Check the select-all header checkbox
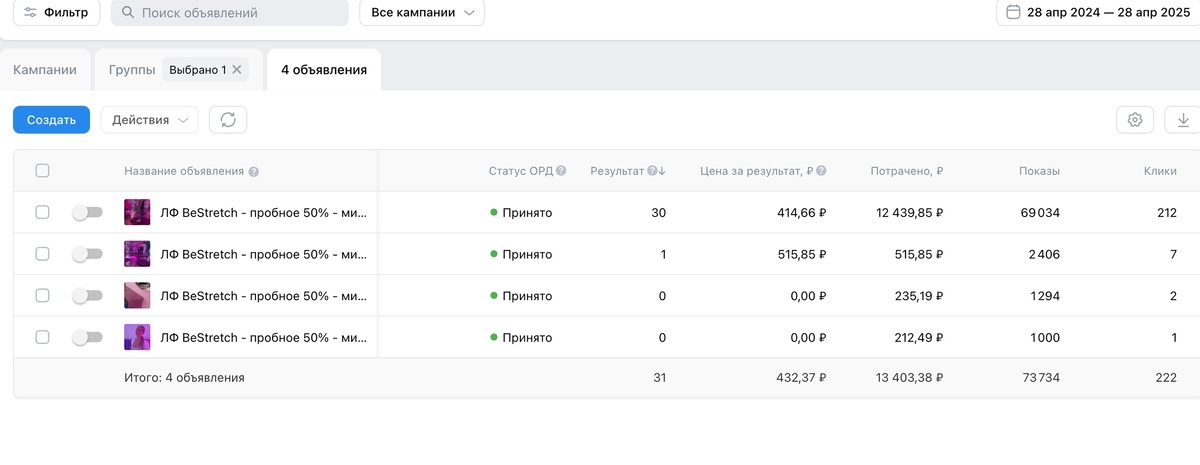The image size is (1200, 465). pyautogui.click(x=42, y=171)
